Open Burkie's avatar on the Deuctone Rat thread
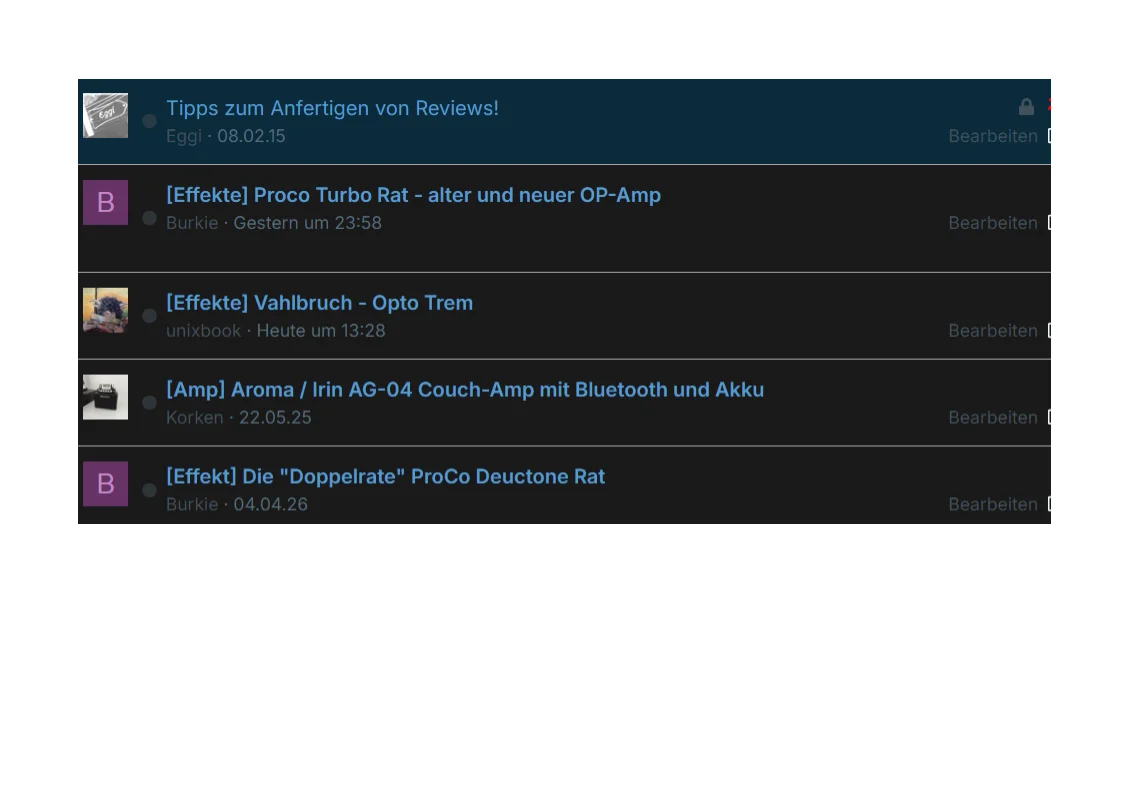 [x=105, y=484]
